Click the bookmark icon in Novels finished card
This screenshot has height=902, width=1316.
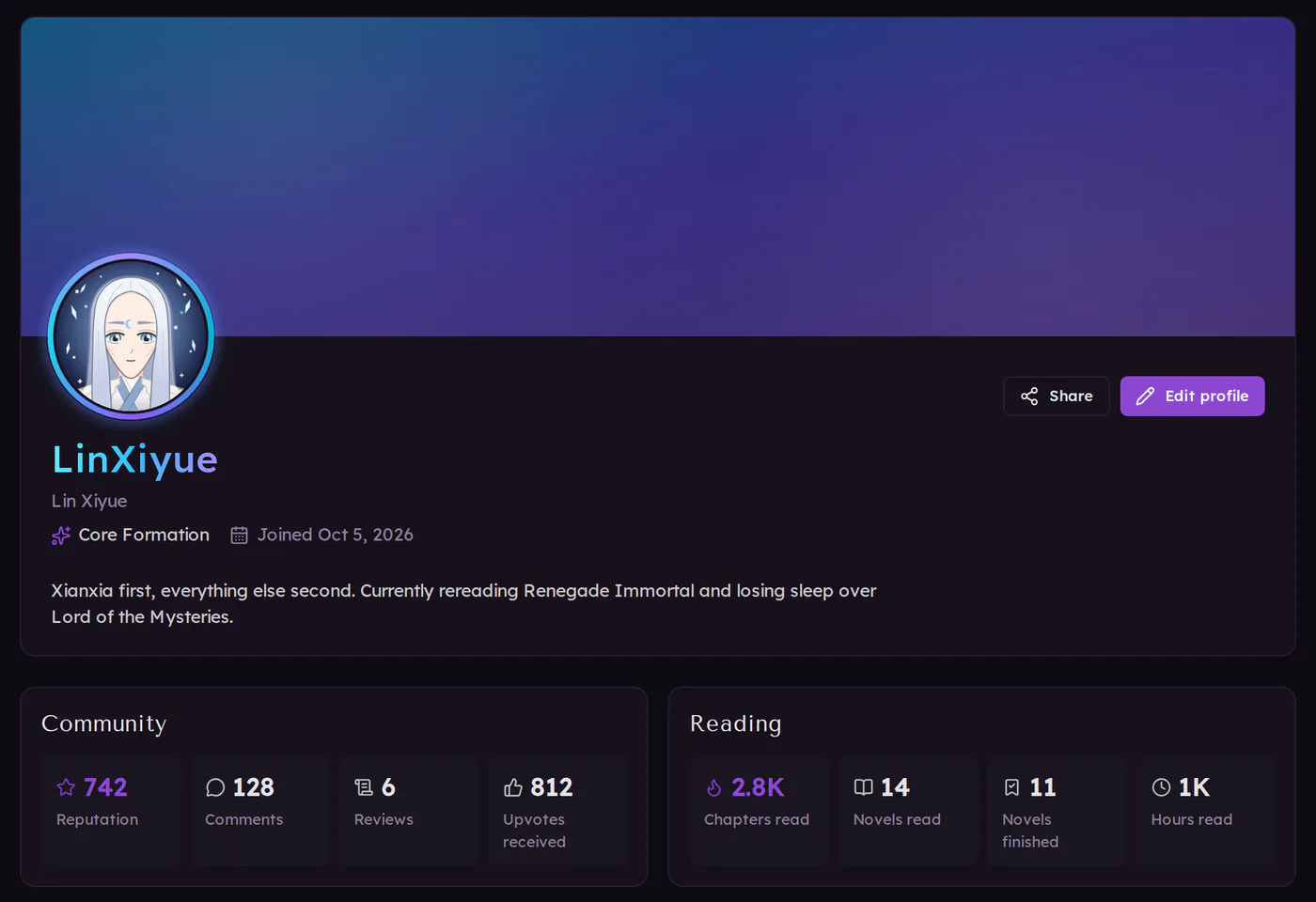1012,787
